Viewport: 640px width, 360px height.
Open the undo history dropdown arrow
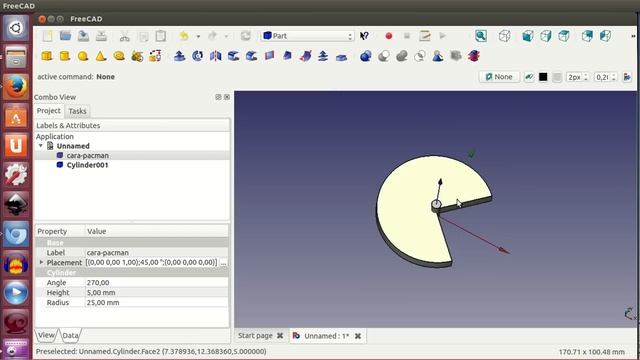click(198, 36)
